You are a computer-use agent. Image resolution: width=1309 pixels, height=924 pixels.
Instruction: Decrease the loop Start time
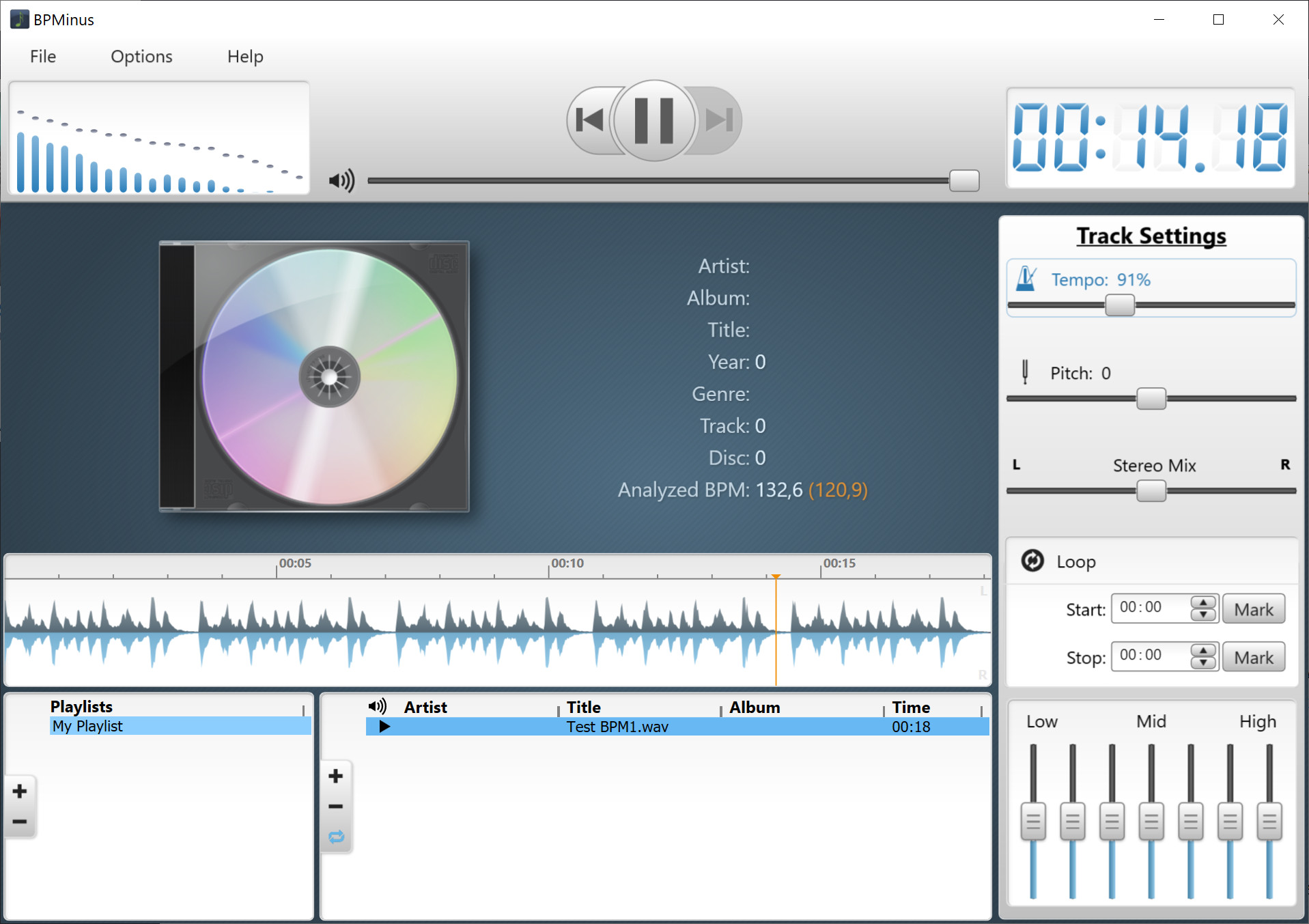(1203, 615)
